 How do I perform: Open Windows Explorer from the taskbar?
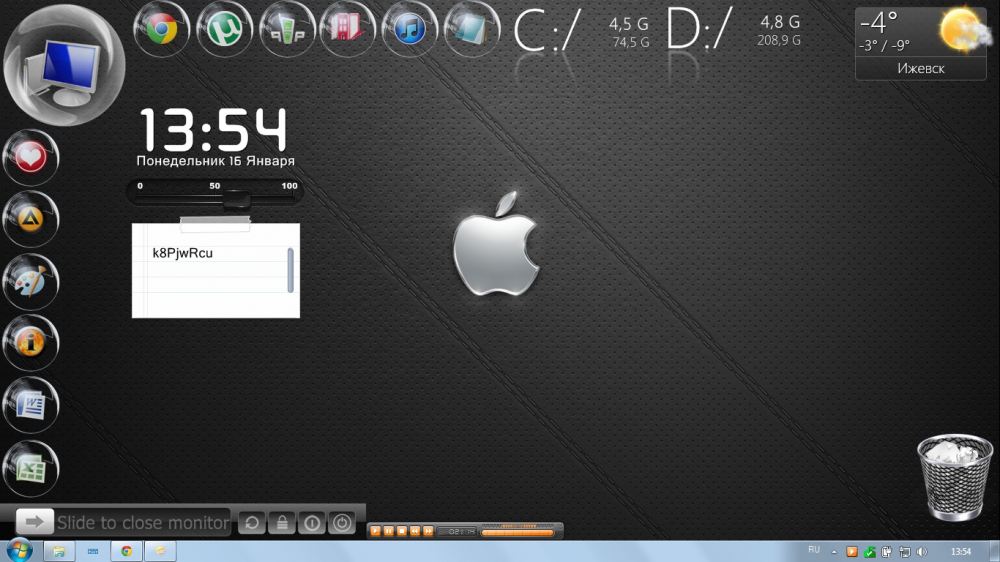click(x=59, y=551)
